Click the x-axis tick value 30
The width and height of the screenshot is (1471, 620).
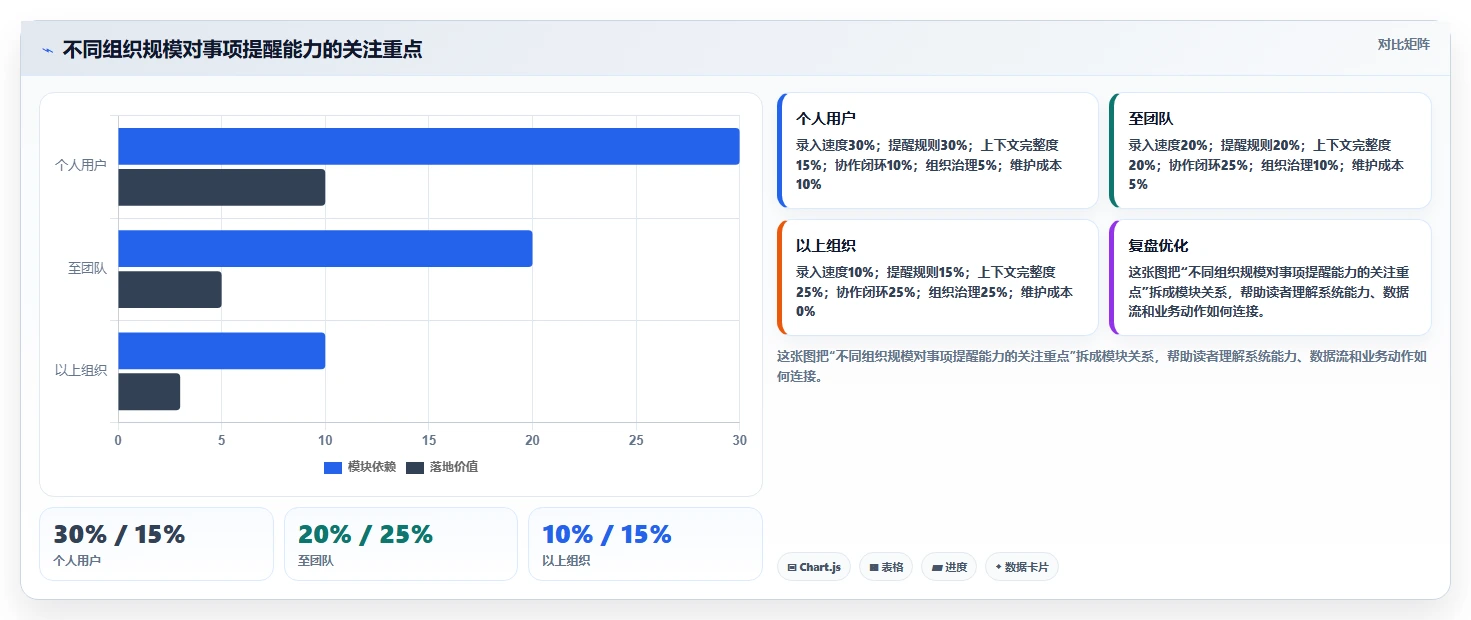pyautogui.click(x=739, y=440)
